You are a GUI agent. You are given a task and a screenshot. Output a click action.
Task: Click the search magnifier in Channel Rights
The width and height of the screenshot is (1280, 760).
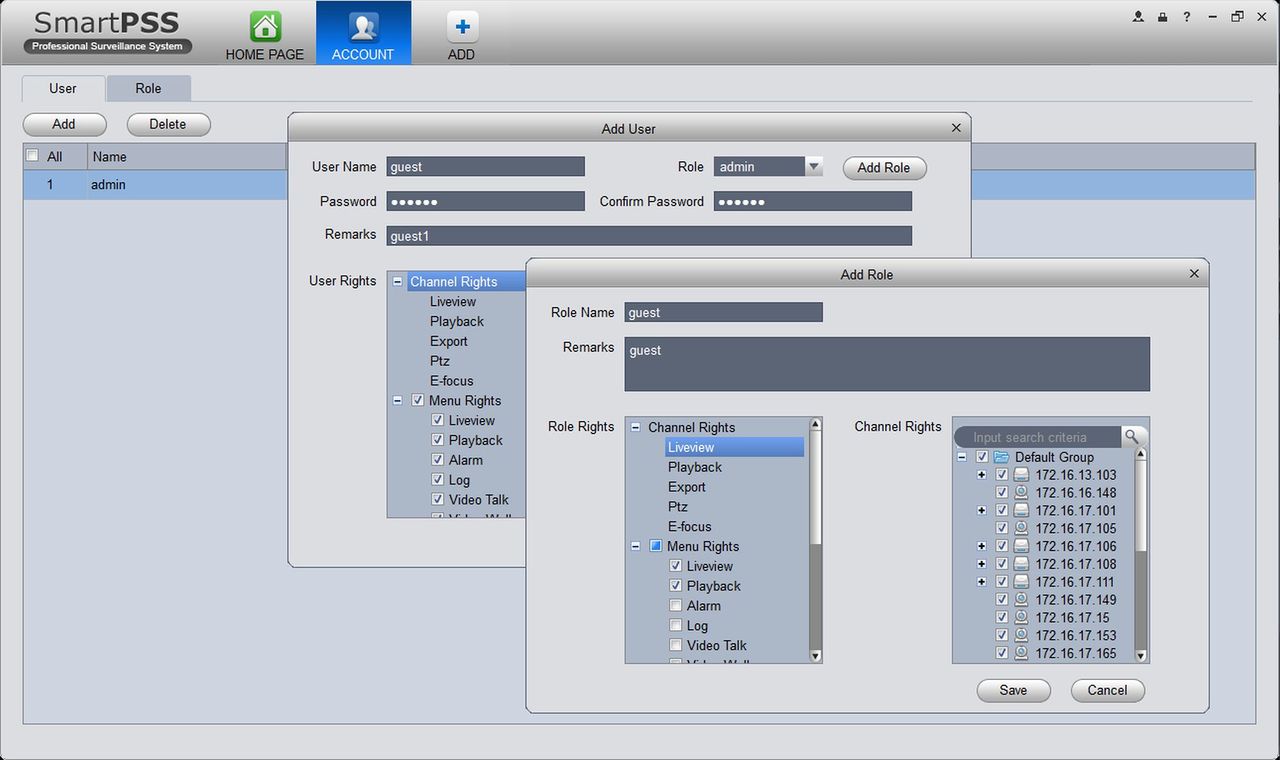point(1132,437)
